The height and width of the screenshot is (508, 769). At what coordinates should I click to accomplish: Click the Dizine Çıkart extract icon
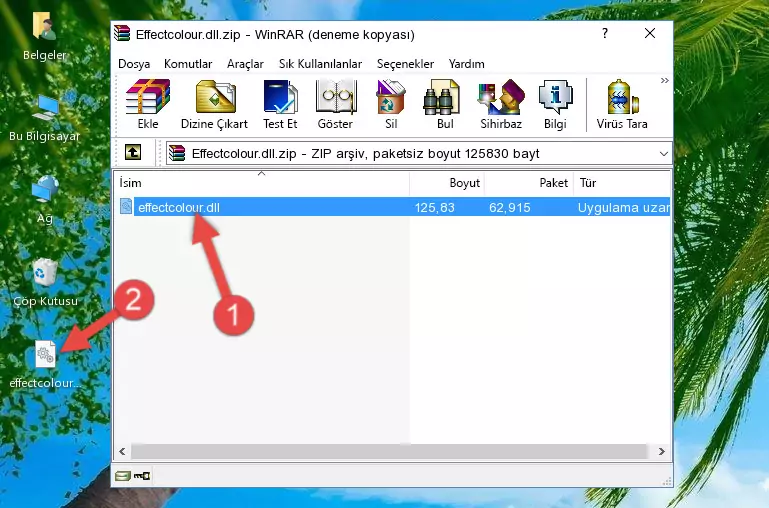(x=214, y=104)
